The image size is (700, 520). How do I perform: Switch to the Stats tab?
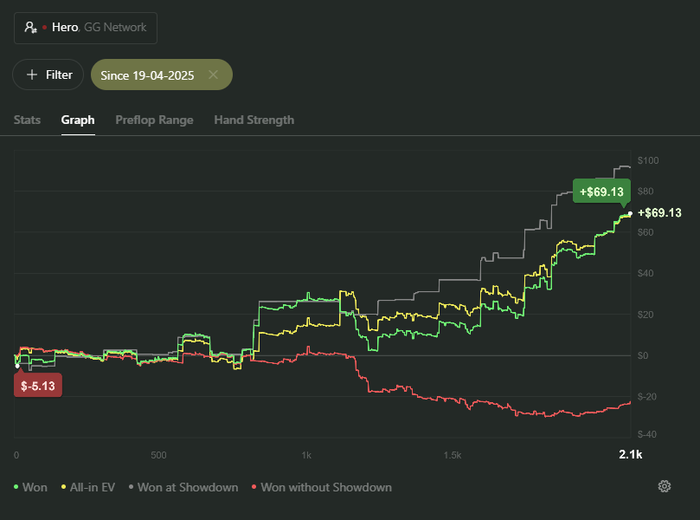(27, 120)
